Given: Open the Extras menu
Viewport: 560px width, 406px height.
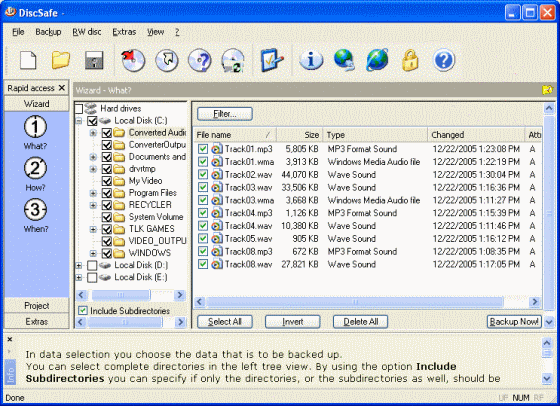Looking at the screenshot, I should tap(124, 32).
